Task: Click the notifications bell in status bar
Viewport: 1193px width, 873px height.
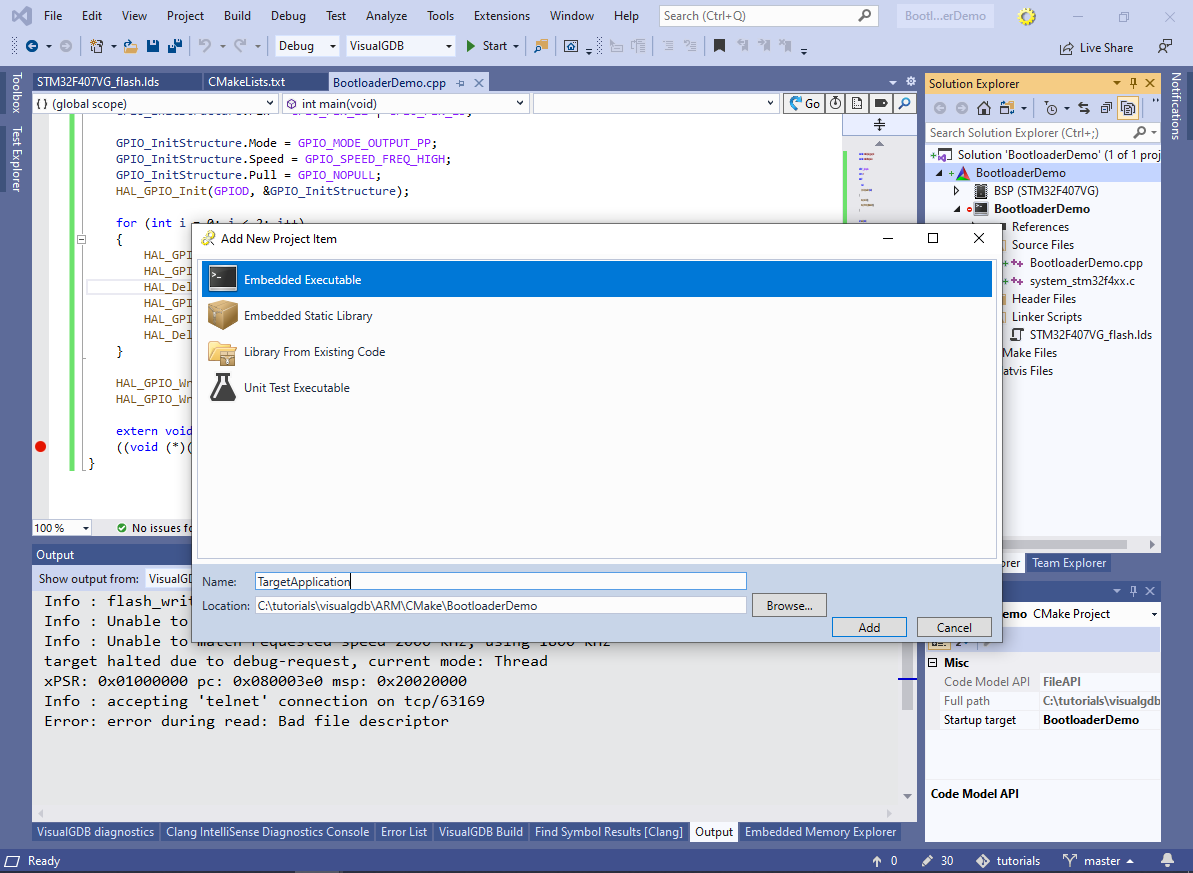Action: [1167, 861]
